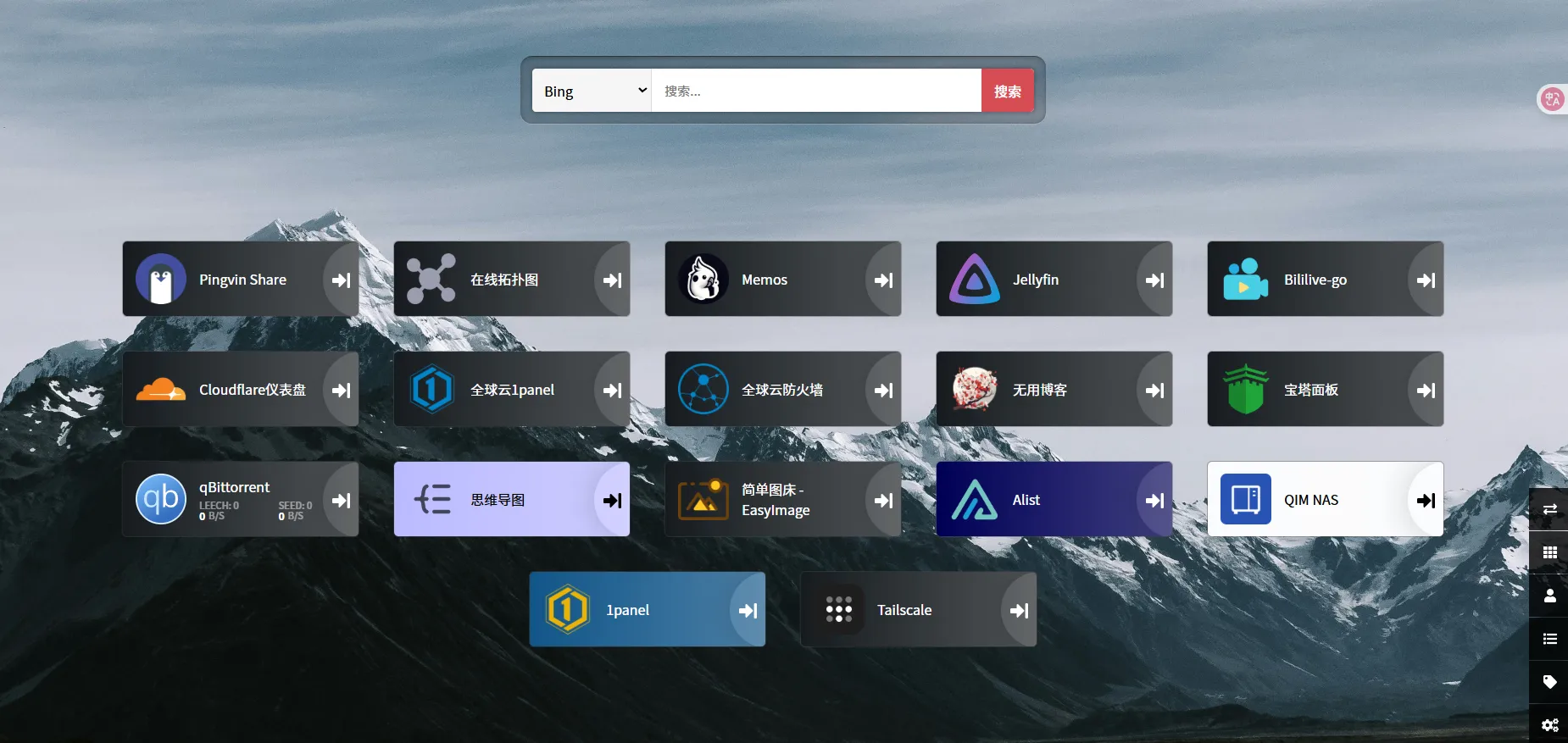Viewport: 1568px width, 743px height.
Task: Click the QIM NAS blue icon
Action: pyautogui.click(x=1246, y=499)
